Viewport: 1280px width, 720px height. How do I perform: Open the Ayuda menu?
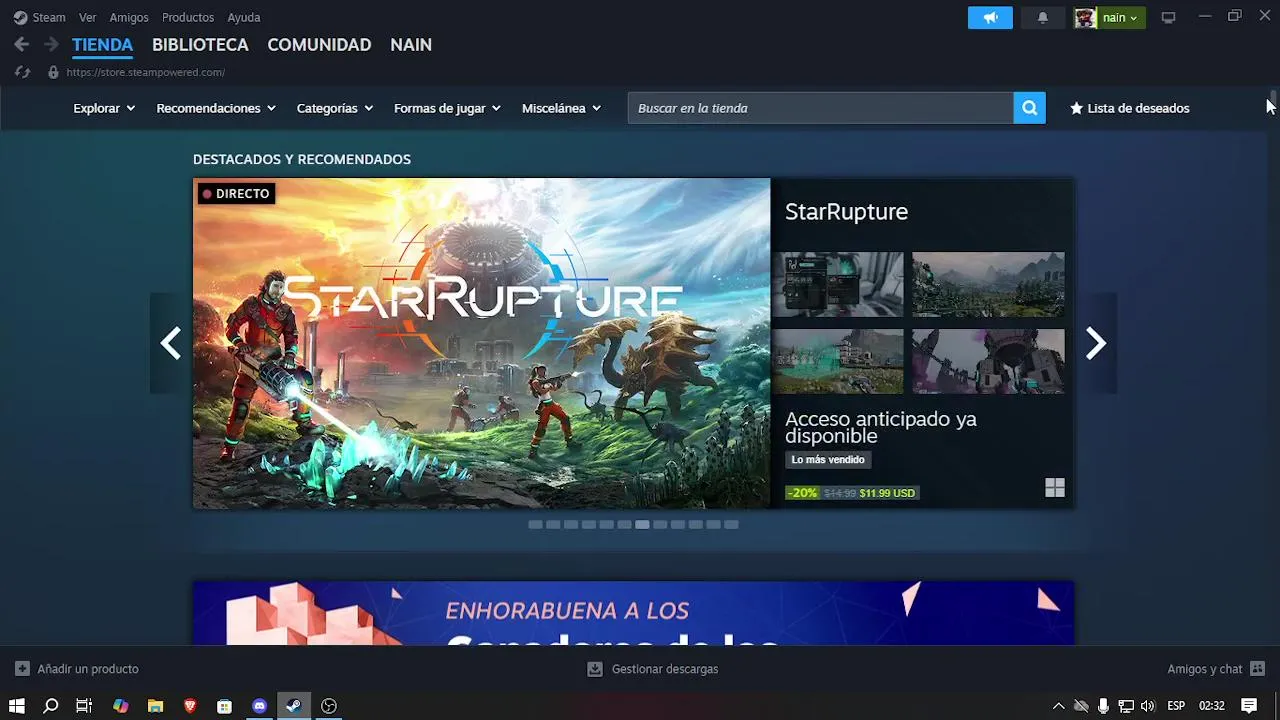click(x=244, y=18)
